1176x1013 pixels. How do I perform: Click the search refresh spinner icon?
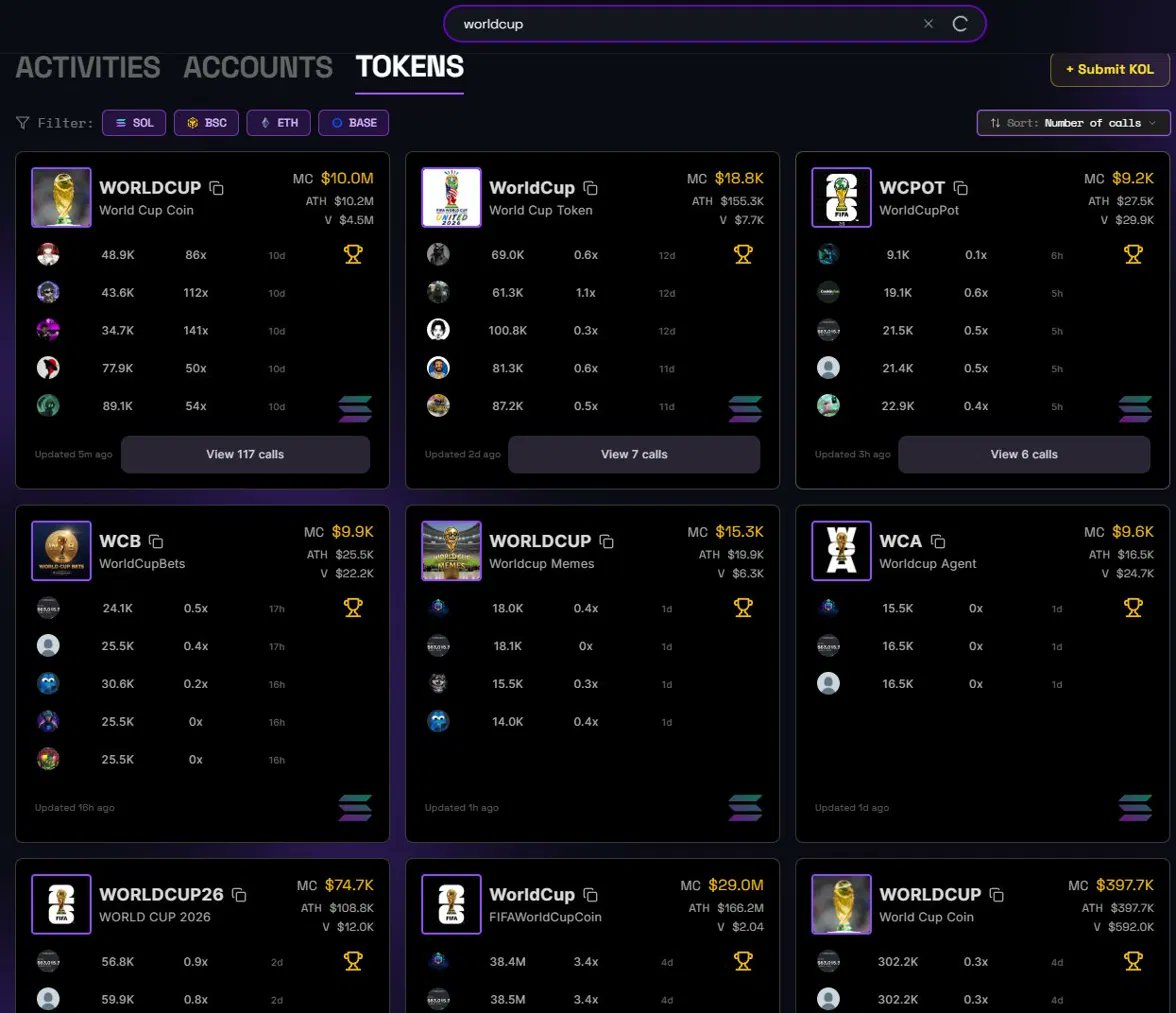(x=959, y=24)
